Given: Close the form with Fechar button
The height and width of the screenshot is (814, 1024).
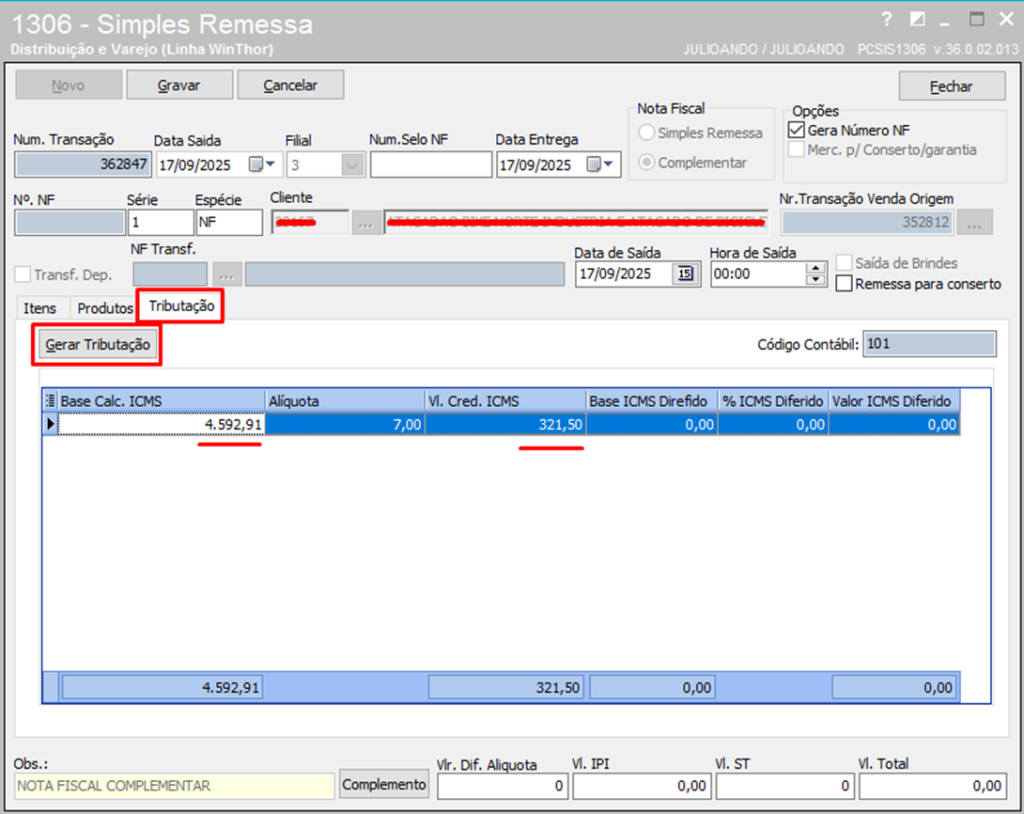Looking at the screenshot, I should pos(952,86).
